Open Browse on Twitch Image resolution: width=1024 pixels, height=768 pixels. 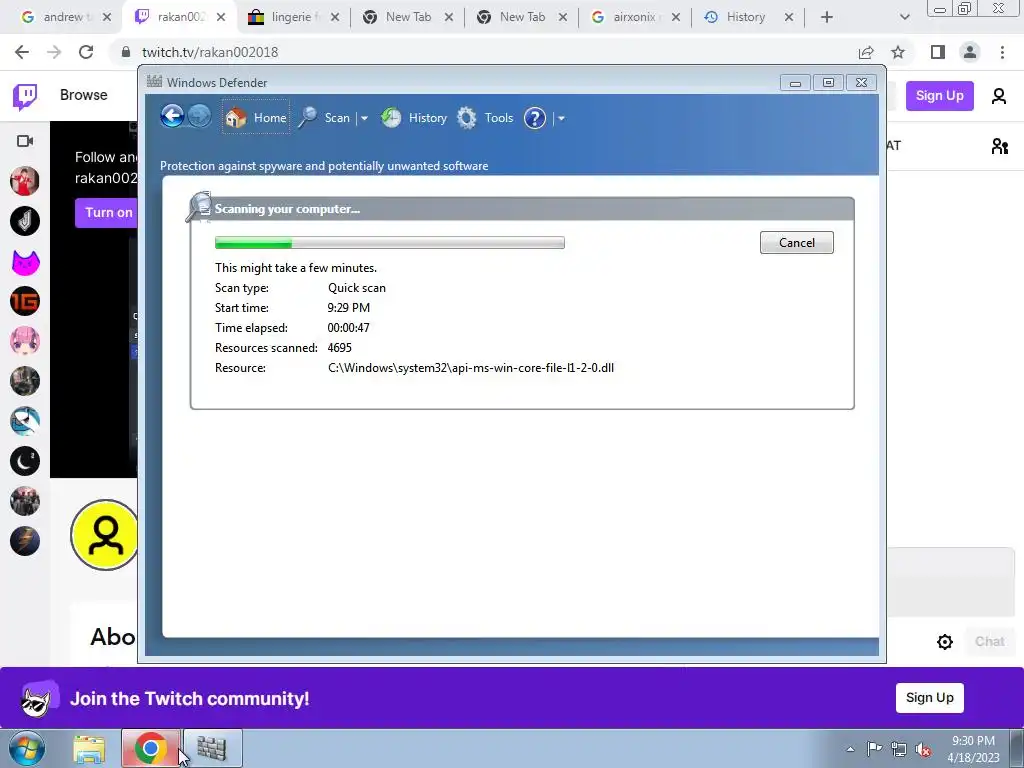[x=84, y=95]
